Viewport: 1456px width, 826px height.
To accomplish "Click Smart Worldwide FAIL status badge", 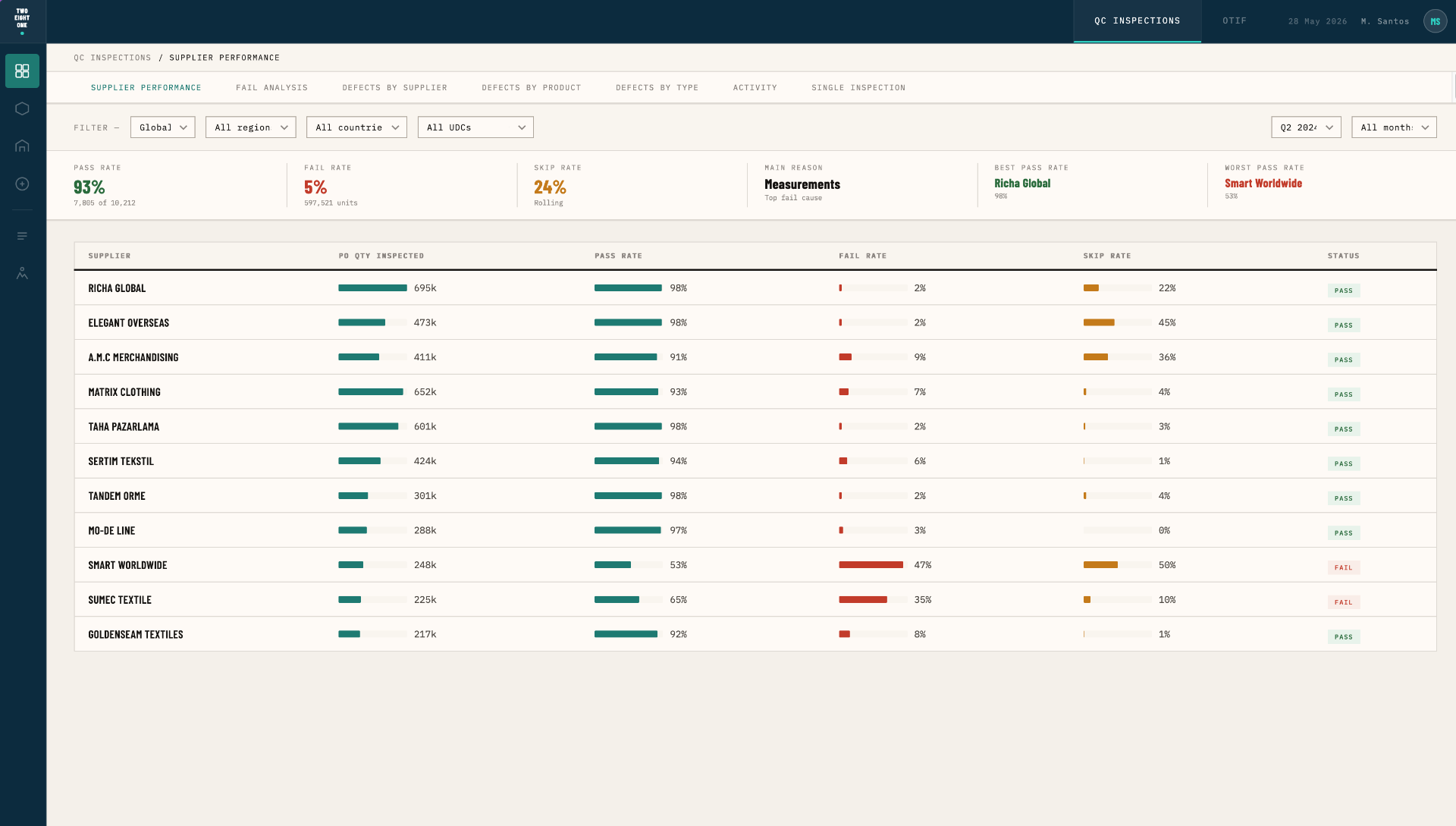I will [x=1343, y=567].
